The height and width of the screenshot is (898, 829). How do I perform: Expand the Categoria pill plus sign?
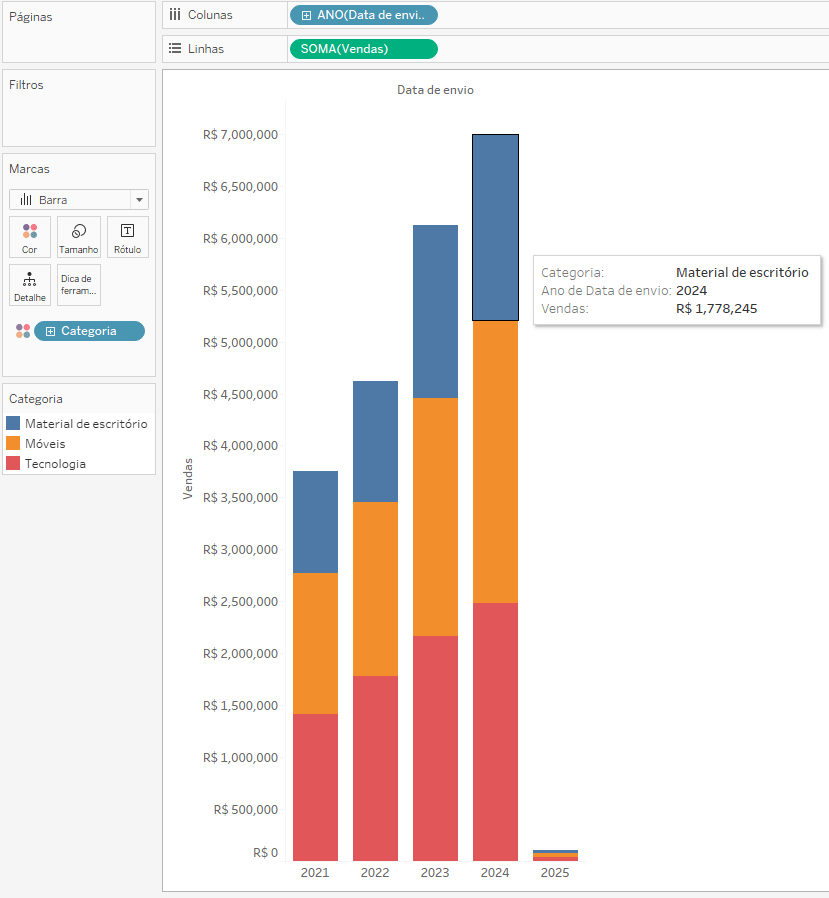(50, 331)
